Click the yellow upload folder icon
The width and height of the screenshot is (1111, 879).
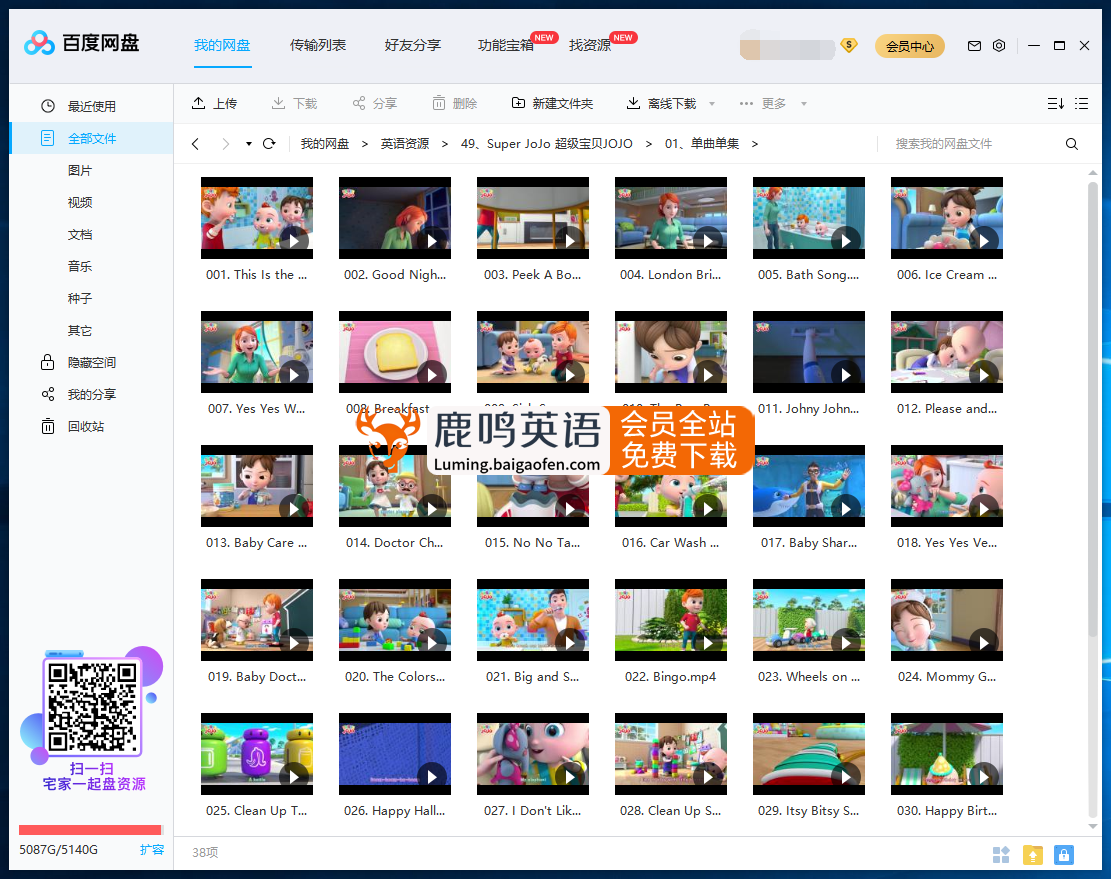point(1033,855)
